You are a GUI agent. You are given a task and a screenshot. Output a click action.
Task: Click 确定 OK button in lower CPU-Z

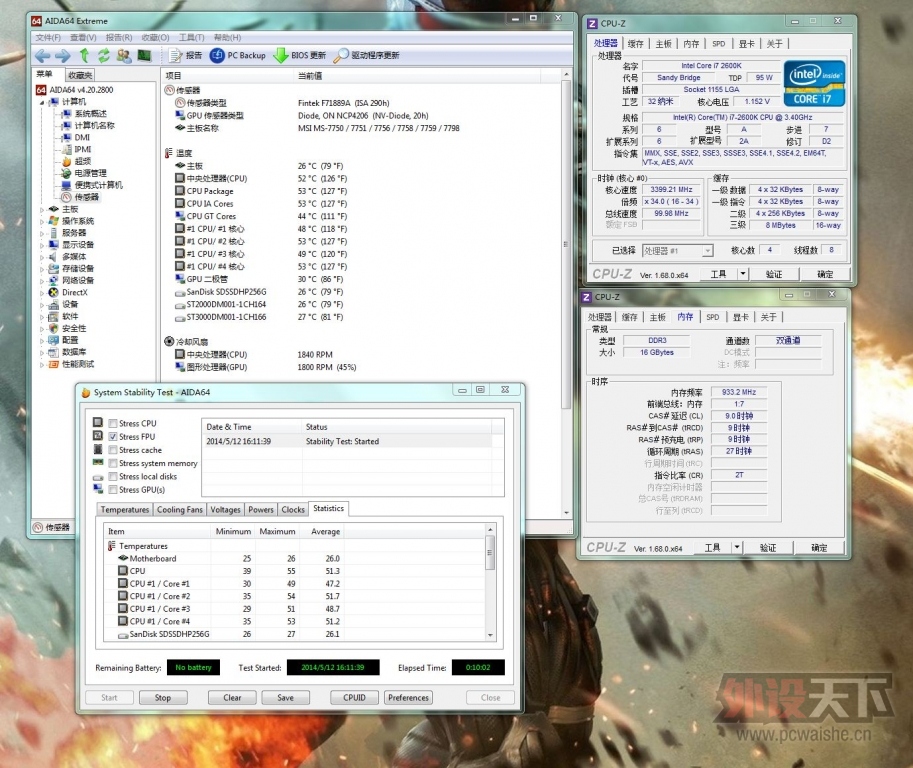(819, 547)
